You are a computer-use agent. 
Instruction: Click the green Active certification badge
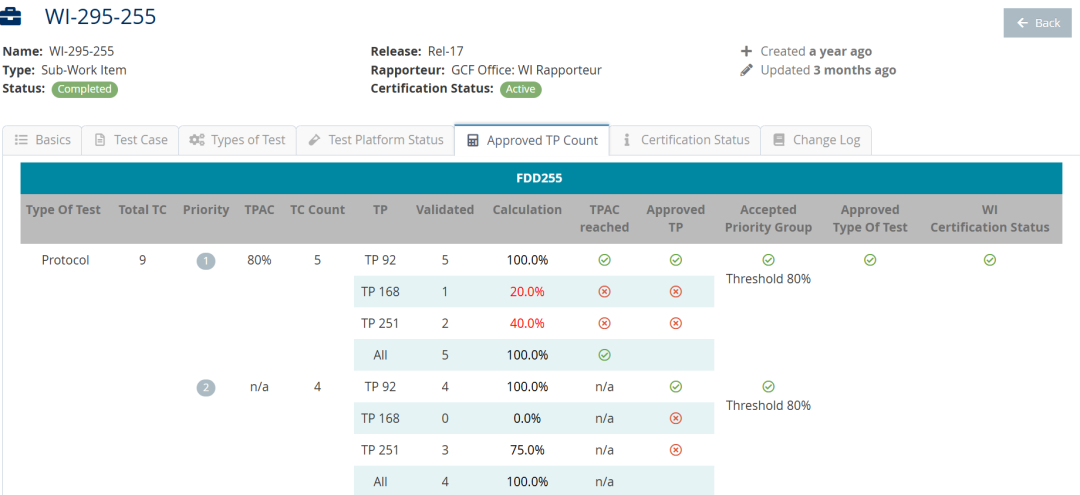pyautogui.click(x=521, y=89)
